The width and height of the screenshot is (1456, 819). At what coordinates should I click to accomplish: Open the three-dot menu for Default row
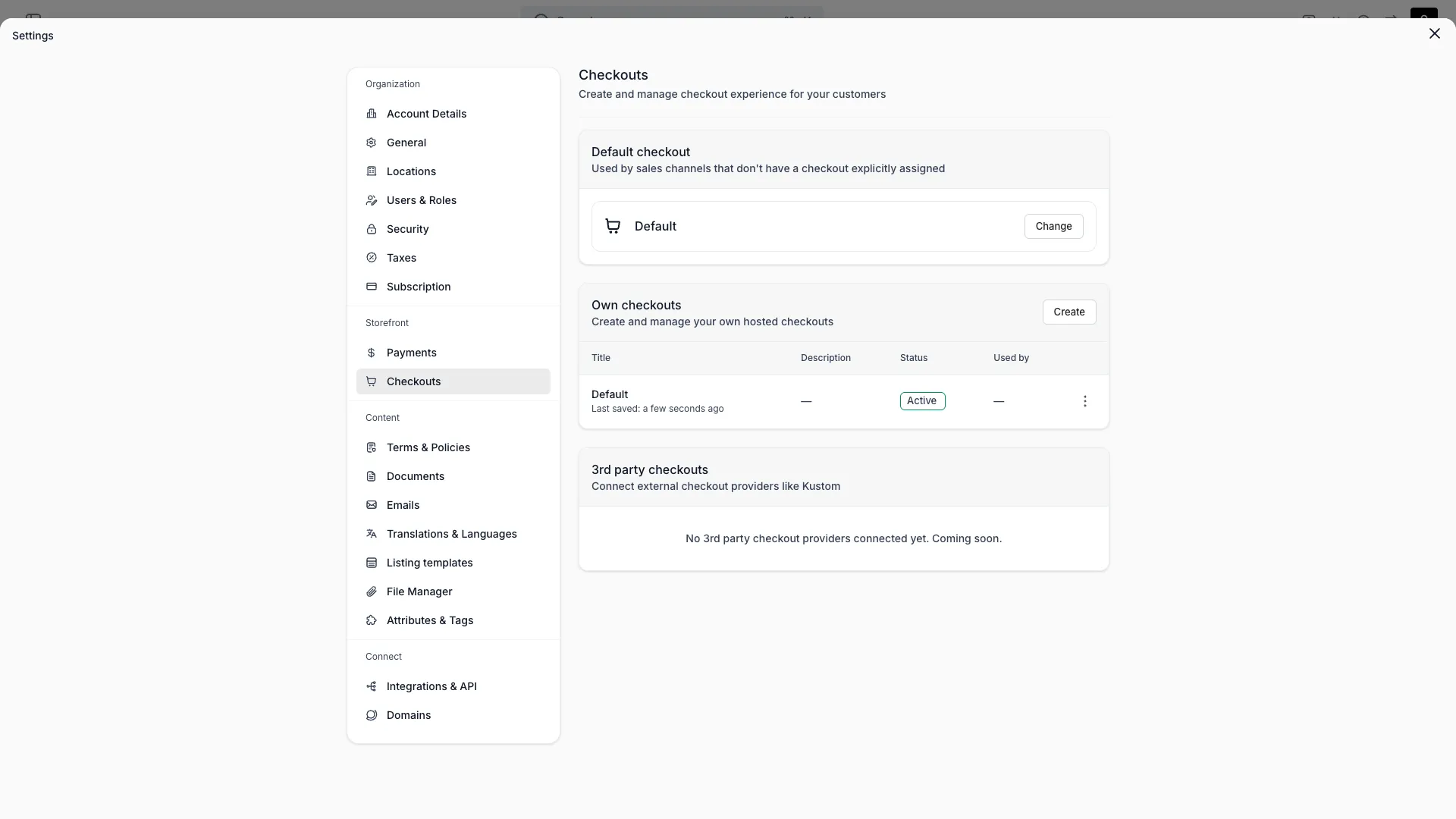click(1085, 401)
